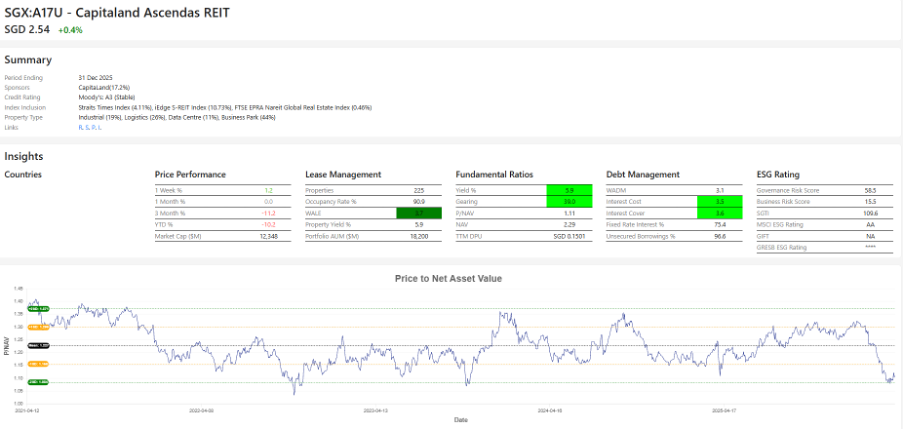
Task: Click the WADM value '3.1'
Action: coord(720,190)
